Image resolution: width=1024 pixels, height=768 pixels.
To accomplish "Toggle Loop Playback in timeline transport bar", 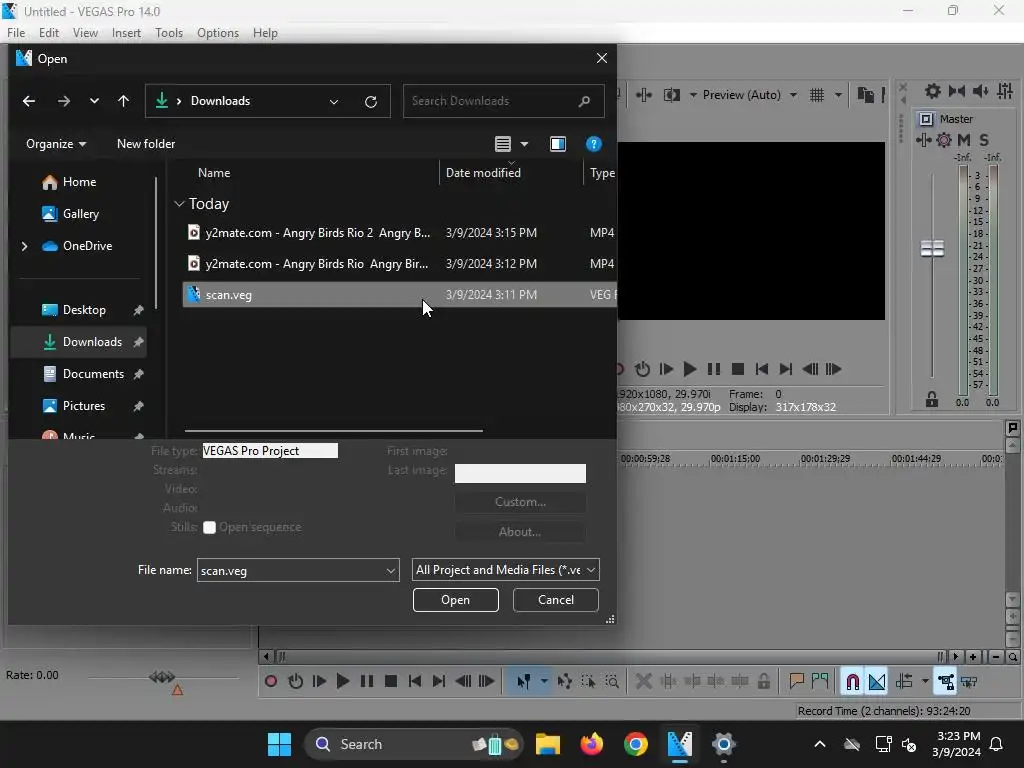I will click(295, 681).
